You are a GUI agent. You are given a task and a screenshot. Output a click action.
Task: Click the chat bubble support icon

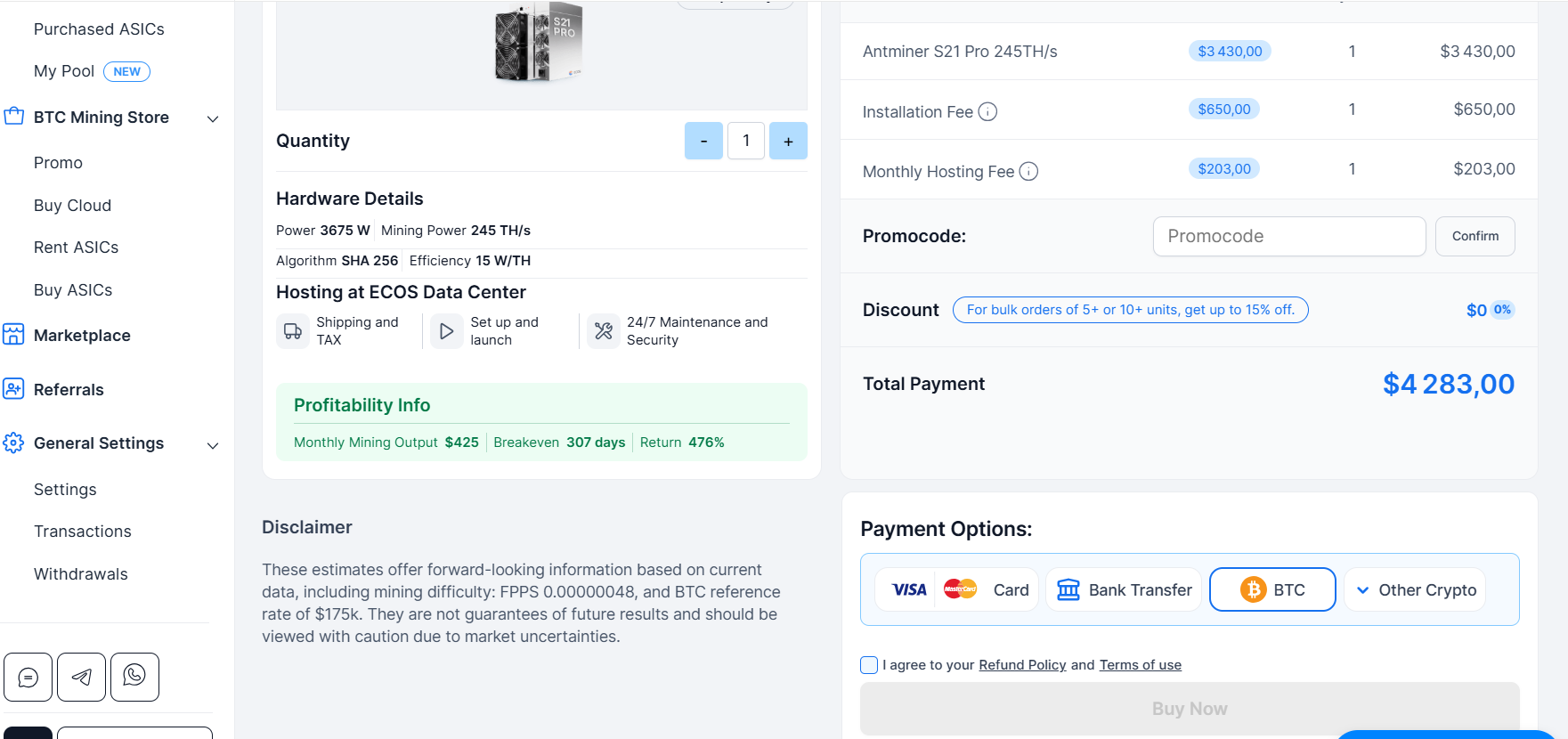coord(28,678)
